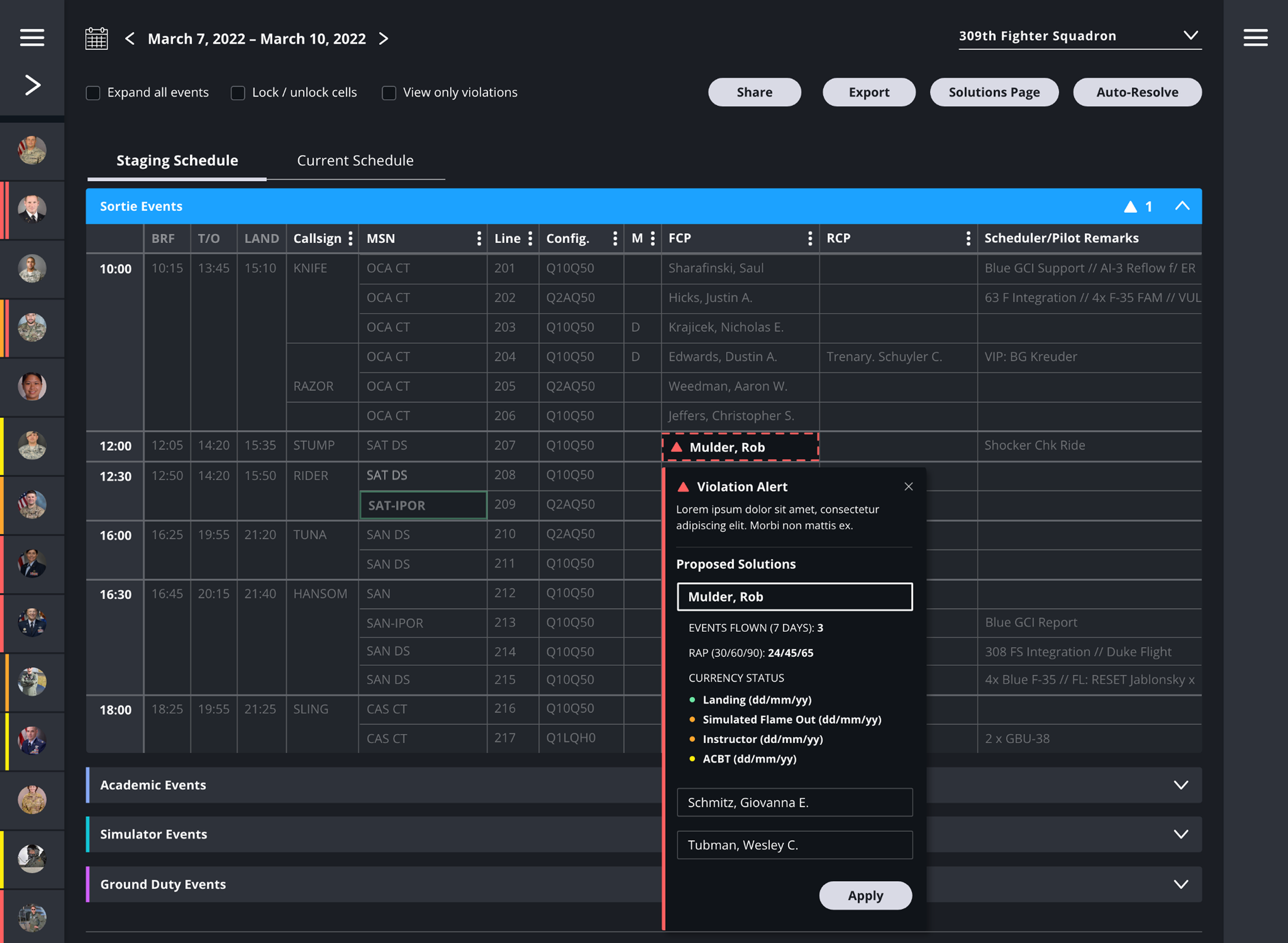This screenshot has width=1288, height=943.
Task: Click the Sortie Events violation triangle
Action: 1130,207
